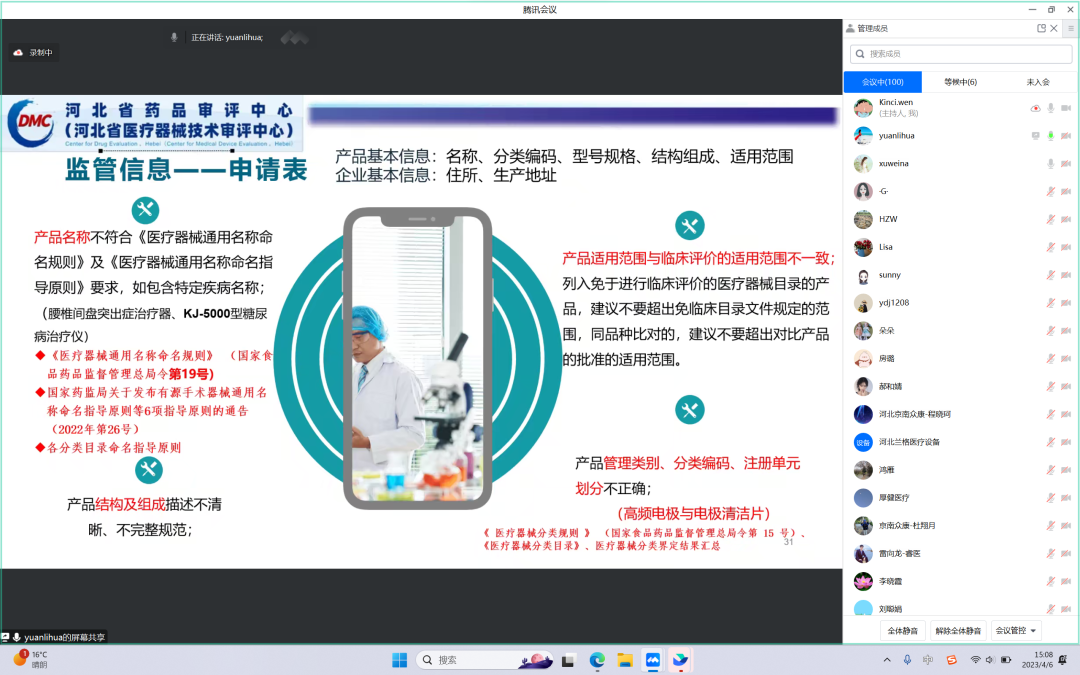Toggle xuweina's microphone
1080x675 pixels.
(x=1050, y=164)
